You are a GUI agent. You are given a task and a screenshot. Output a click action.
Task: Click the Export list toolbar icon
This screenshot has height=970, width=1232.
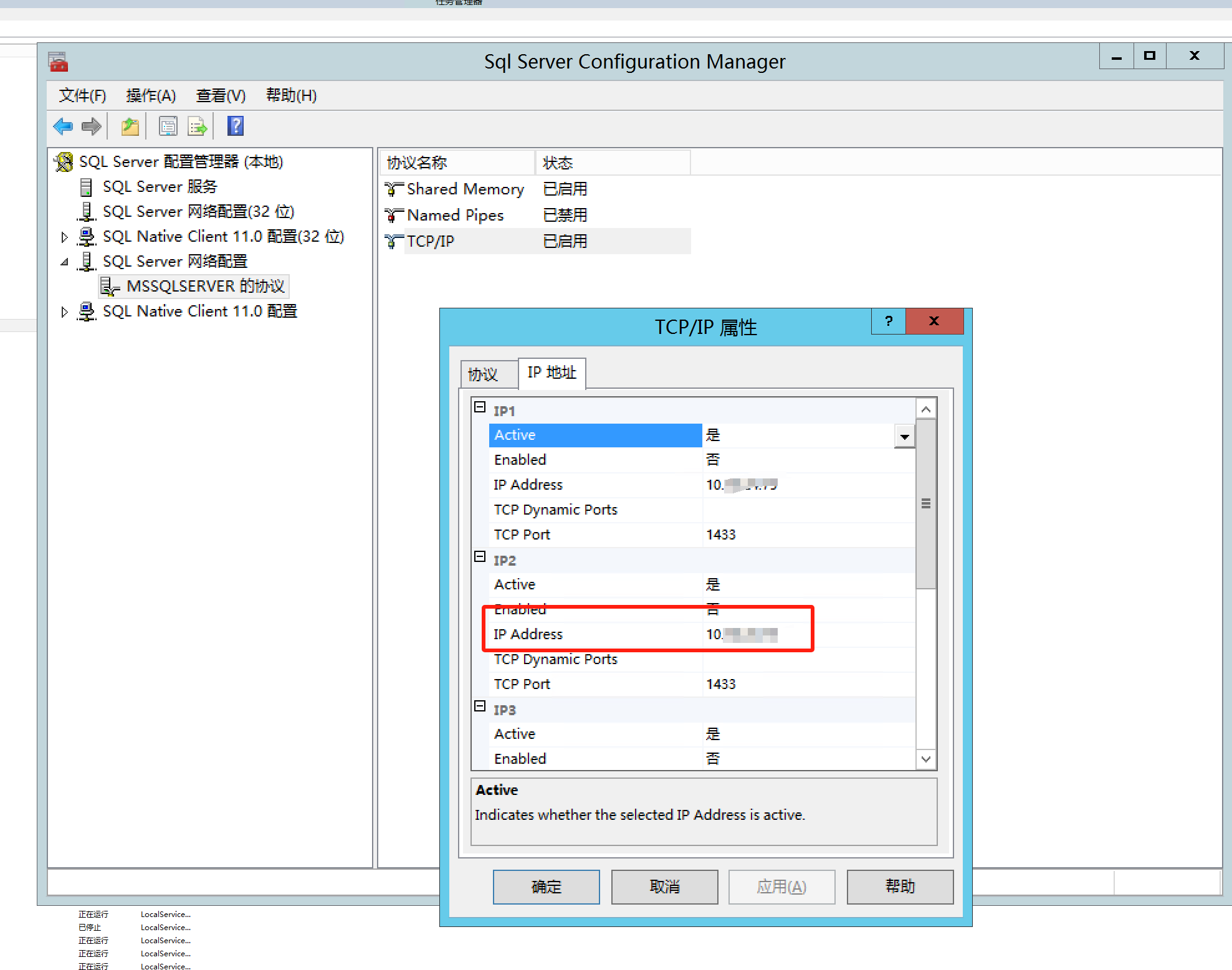tap(198, 126)
